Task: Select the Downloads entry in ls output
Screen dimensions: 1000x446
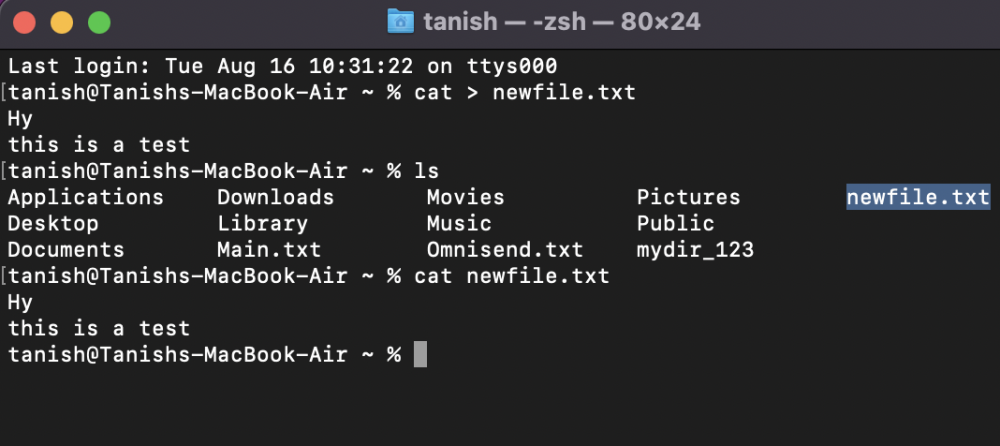Action: coord(275,197)
